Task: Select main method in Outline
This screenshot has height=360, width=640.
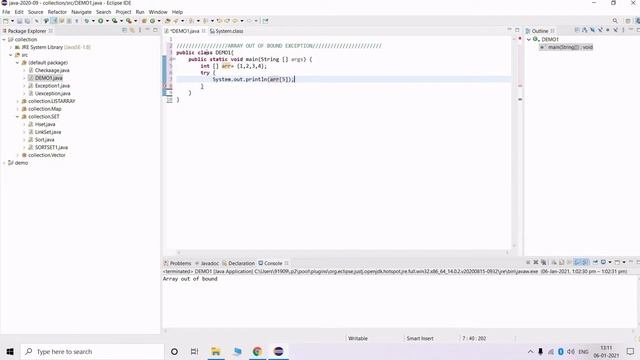Action: click(x=566, y=47)
